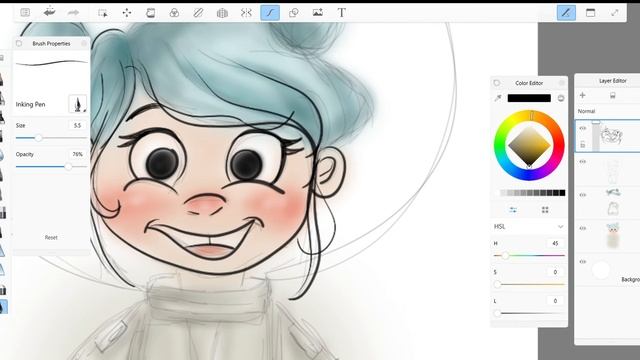Viewport: 640px width, 360px height.
Task: Select the third layer thumbnail
Action: pos(613,202)
